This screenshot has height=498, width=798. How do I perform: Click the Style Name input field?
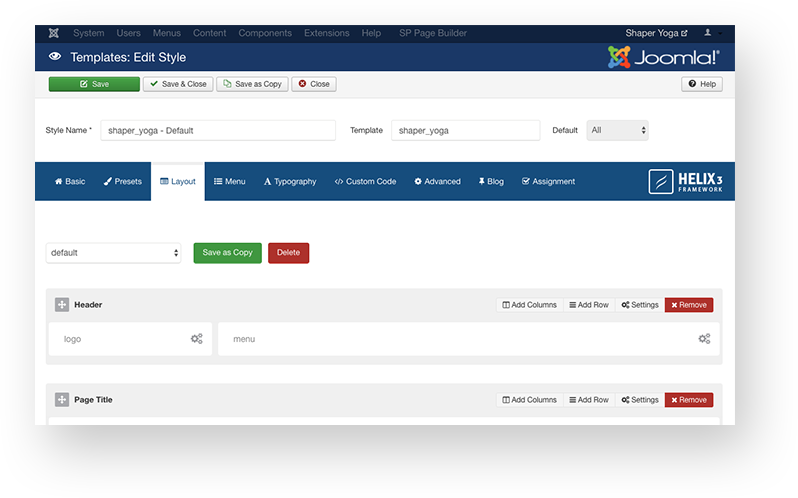pos(217,130)
